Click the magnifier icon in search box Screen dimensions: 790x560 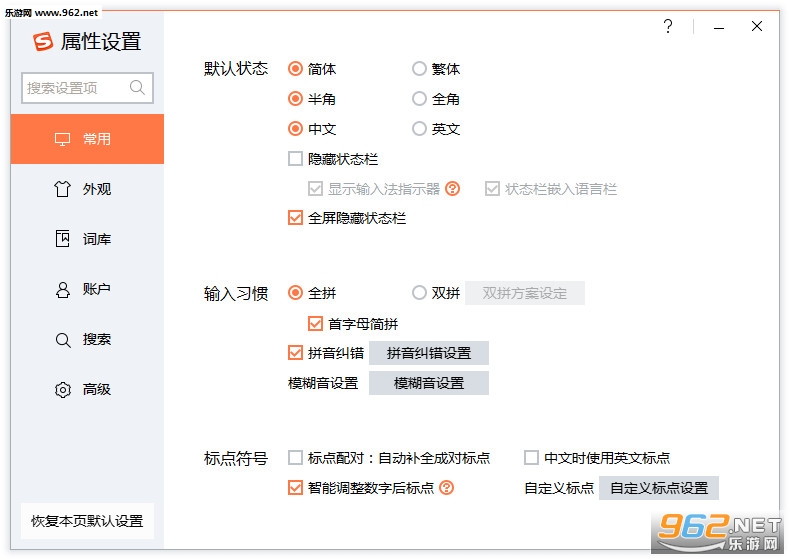tap(137, 88)
